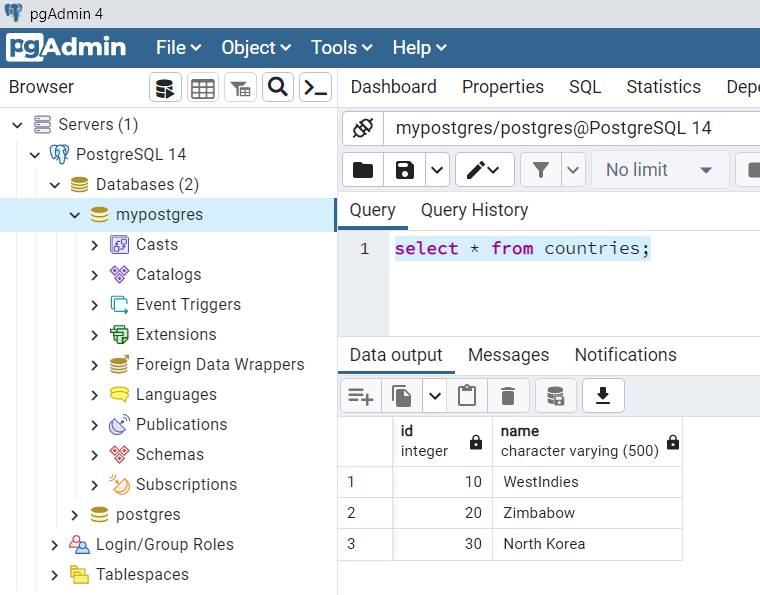Screen dimensions: 760x595
Task: Click the WestIndies cell
Action: (x=587, y=482)
